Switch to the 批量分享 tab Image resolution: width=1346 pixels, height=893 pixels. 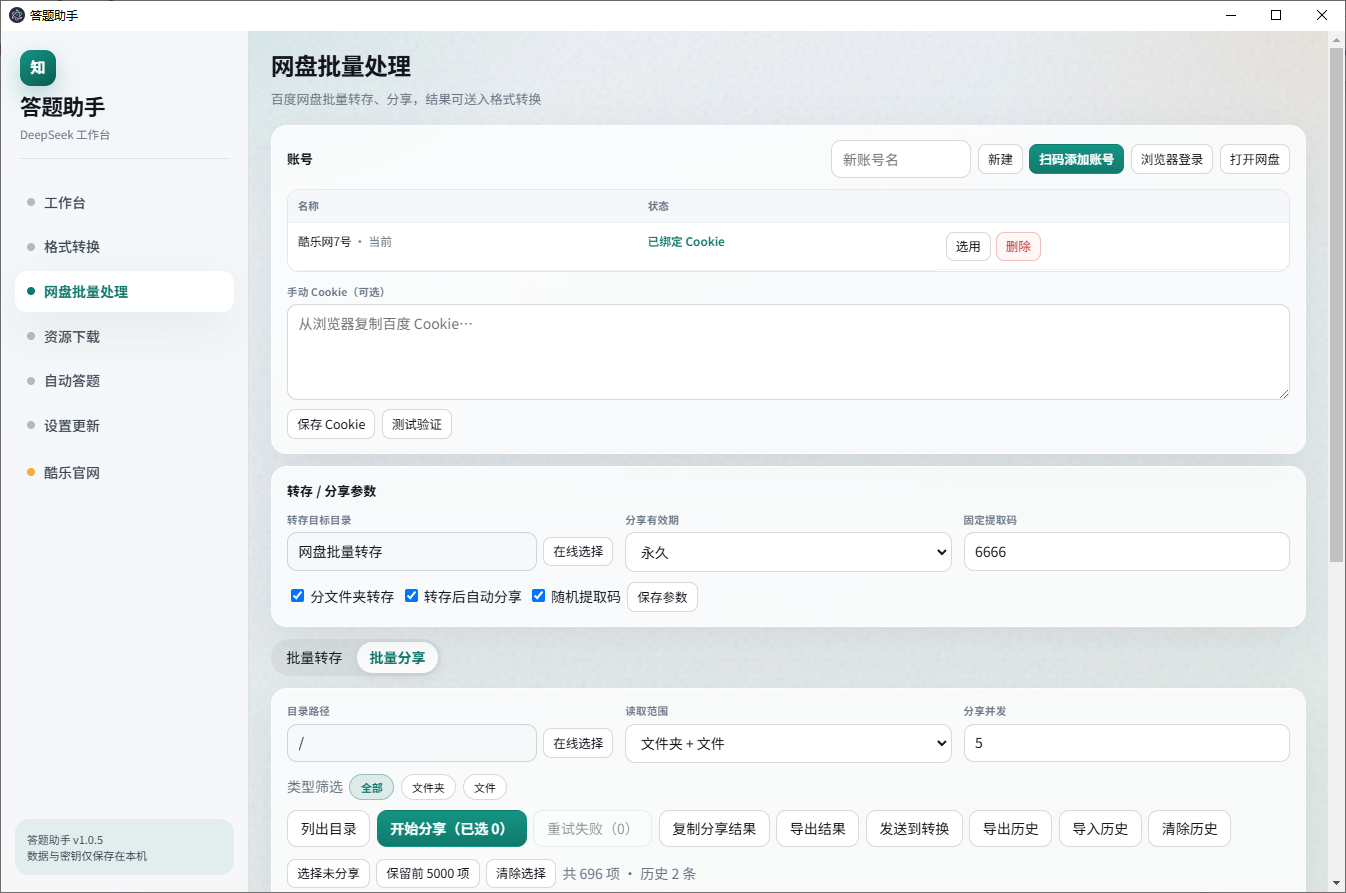(397, 658)
